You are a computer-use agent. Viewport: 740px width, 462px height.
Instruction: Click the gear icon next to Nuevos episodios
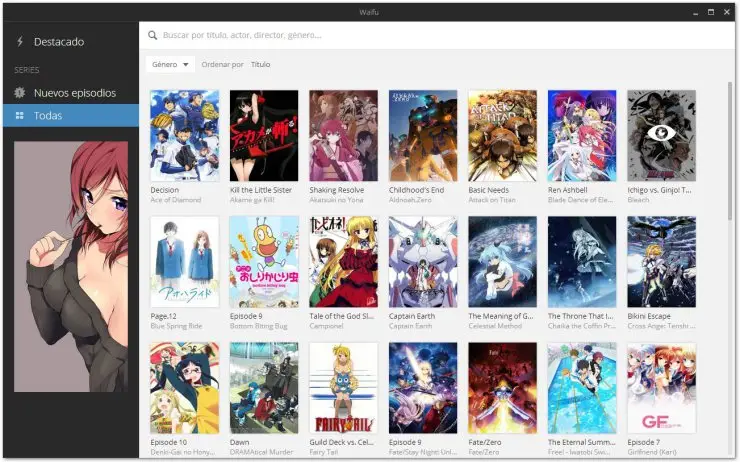(19, 92)
